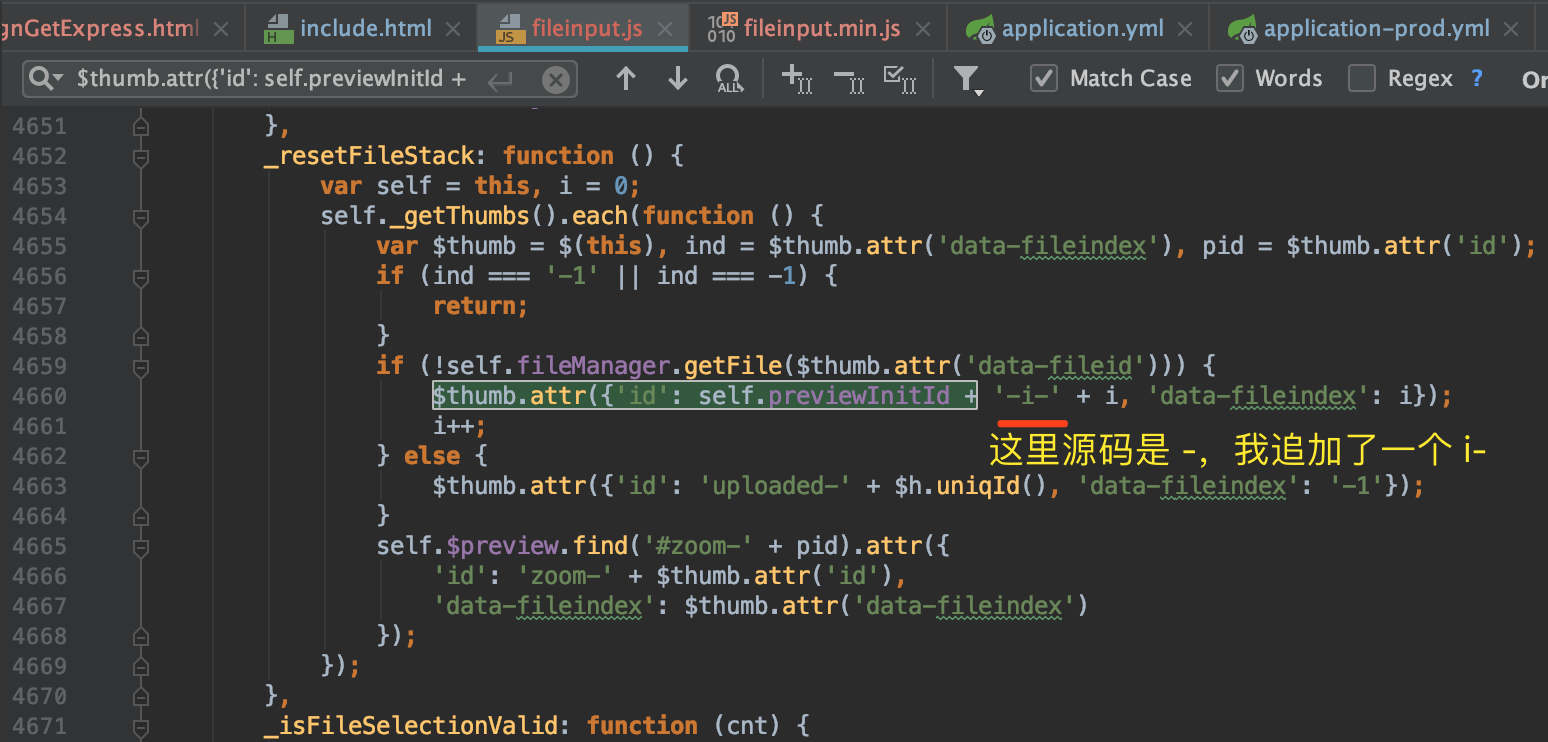Jump to next search match
Viewport: 1548px width, 742px height.
pos(677,78)
